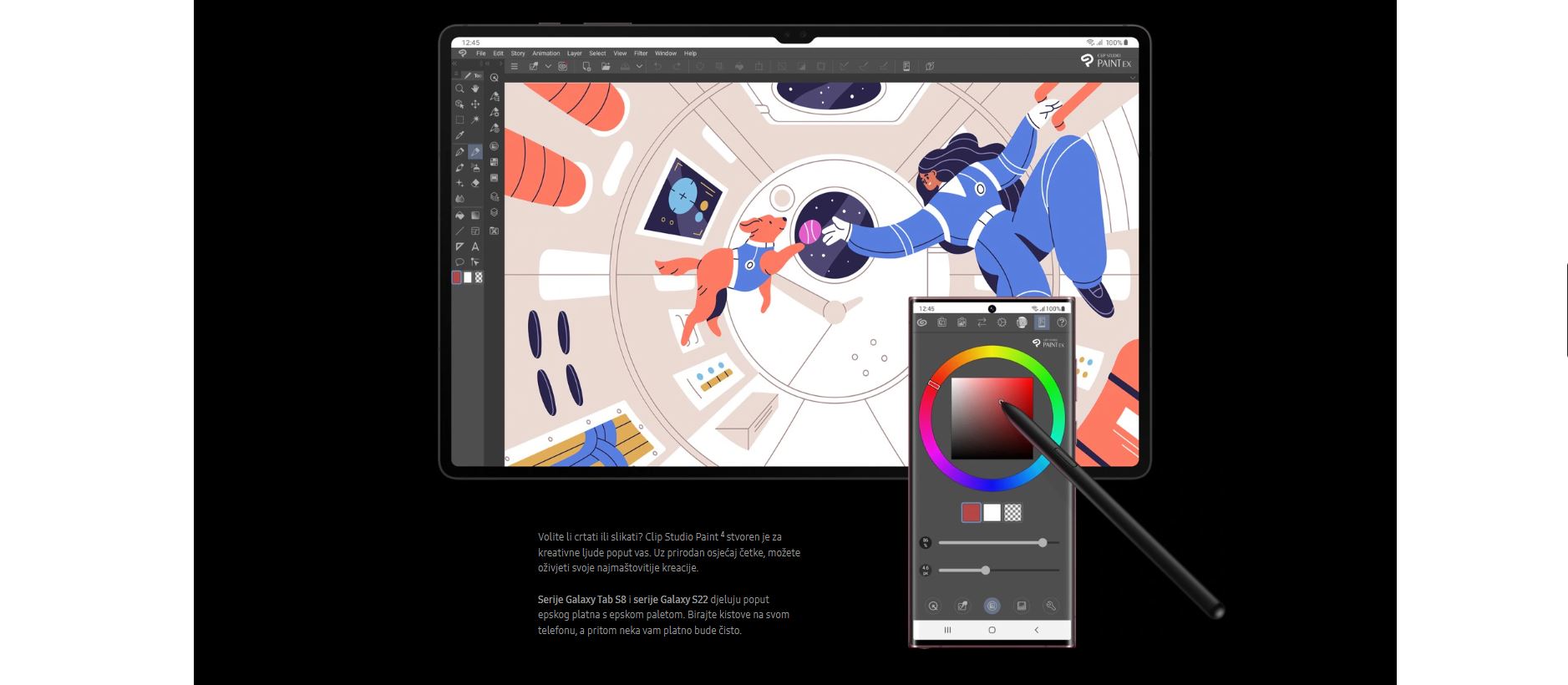Tap the Android recents button on the phone
Screen dimensions: 1568x685
coord(947,630)
